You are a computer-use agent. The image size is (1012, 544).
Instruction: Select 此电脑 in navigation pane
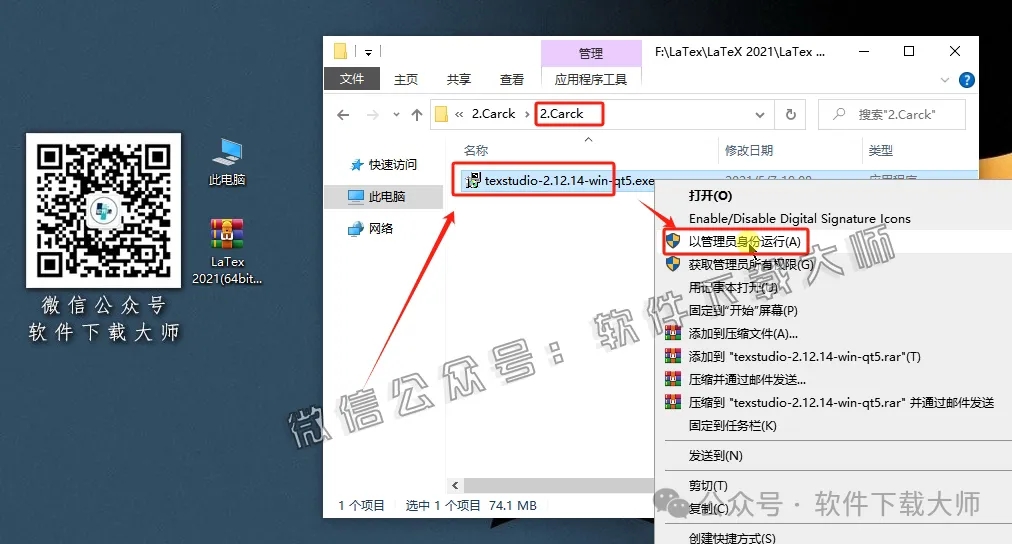(383, 196)
